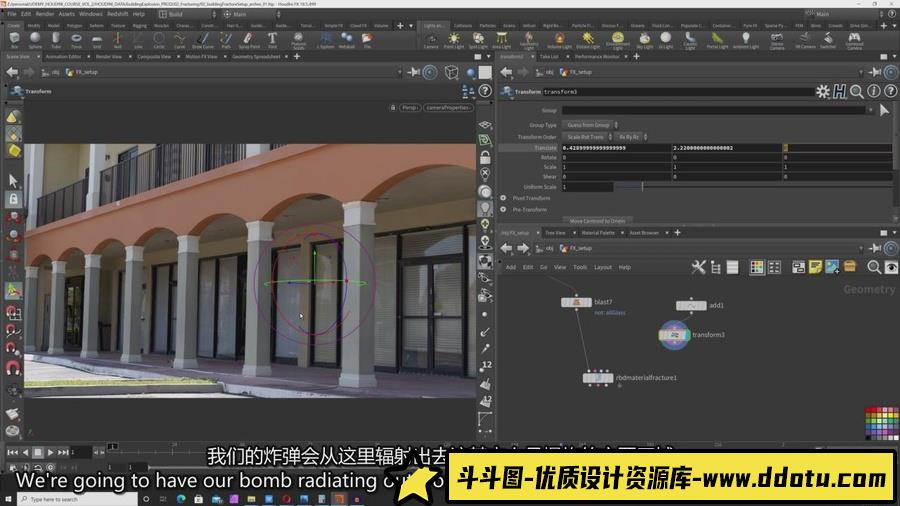Select the transform3 node

(674, 335)
